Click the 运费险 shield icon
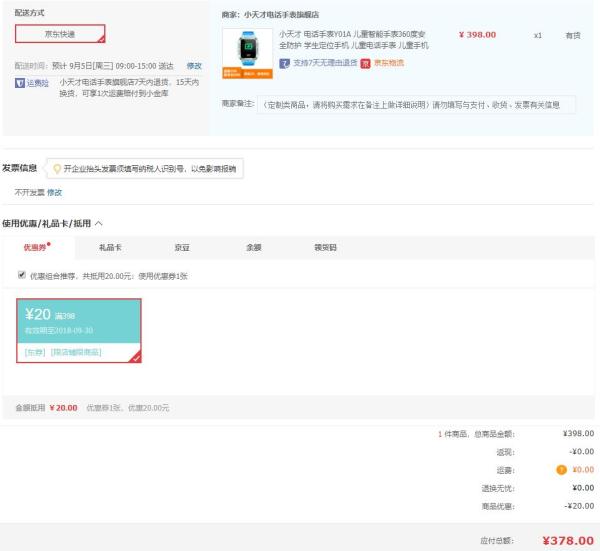The width and height of the screenshot is (600, 551). click(x=20, y=83)
